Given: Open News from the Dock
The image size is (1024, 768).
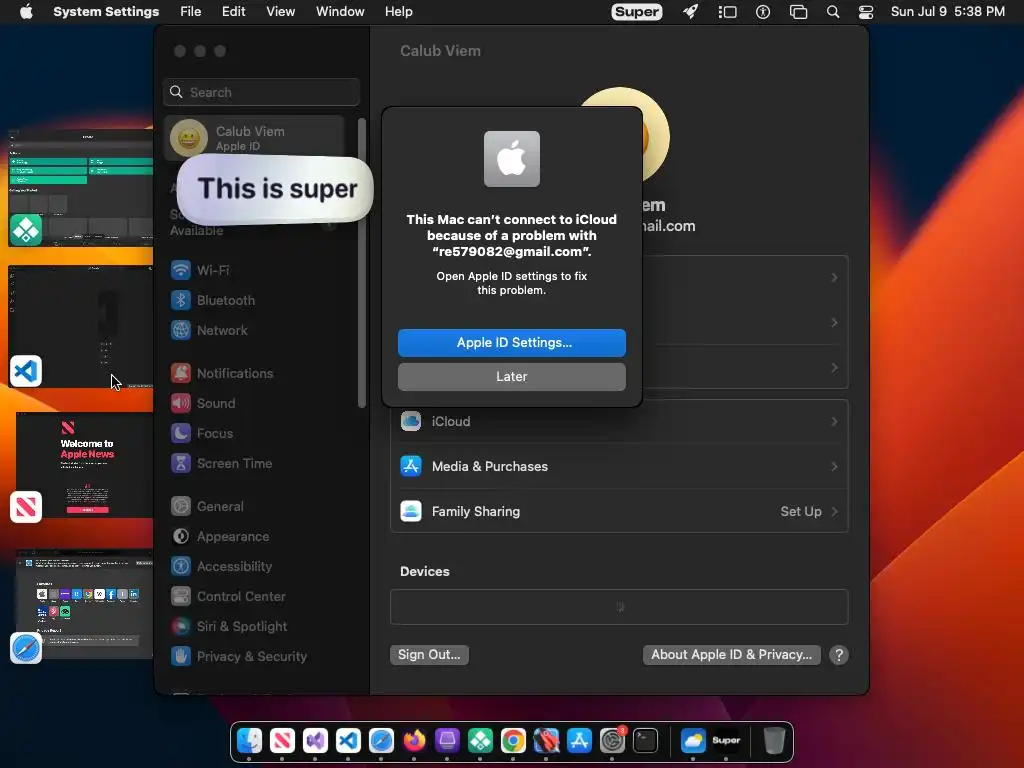Looking at the screenshot, I should (282, 741).
